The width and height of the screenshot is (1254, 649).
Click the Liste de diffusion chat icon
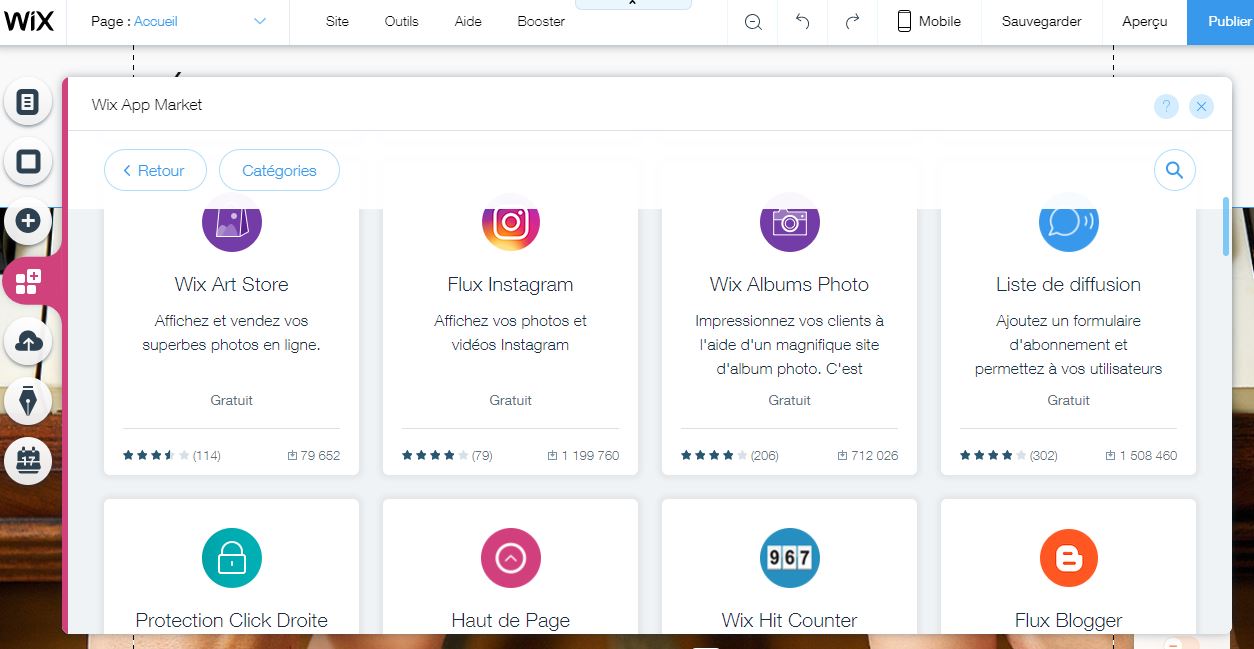1069,222
